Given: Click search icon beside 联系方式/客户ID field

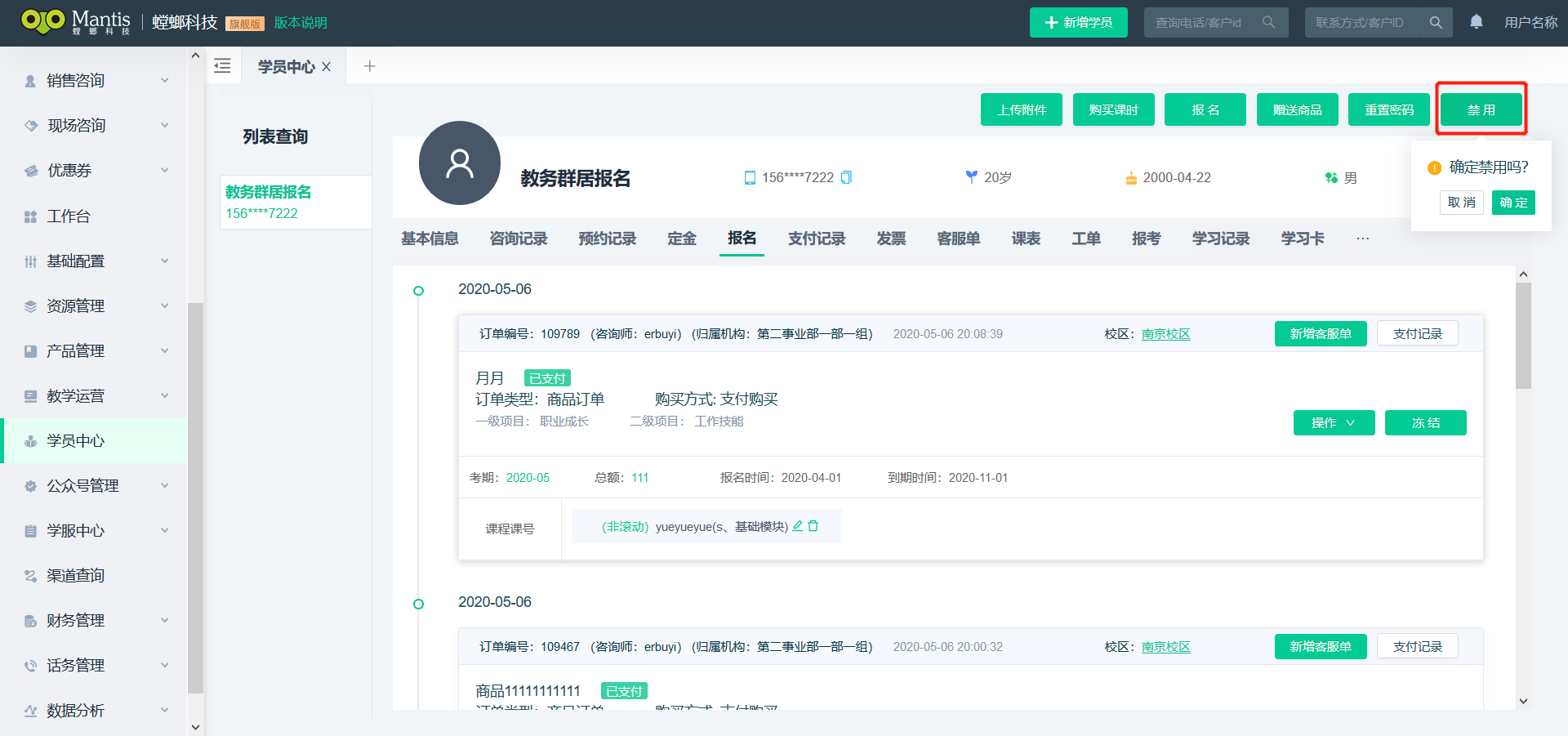Looking at the screenshot, I should pyautogui.click(x=1436, y=22).
